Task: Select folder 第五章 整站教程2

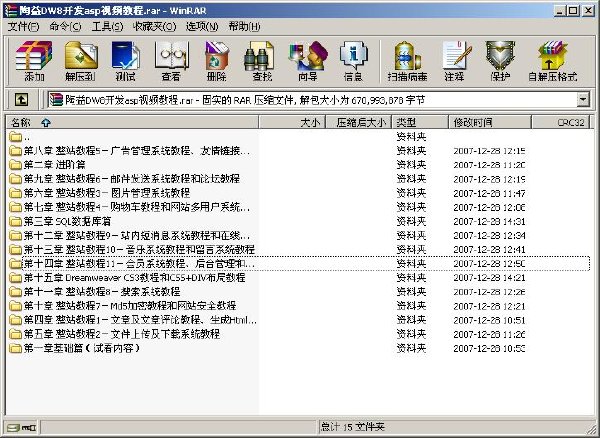Action: coord(114,334)
